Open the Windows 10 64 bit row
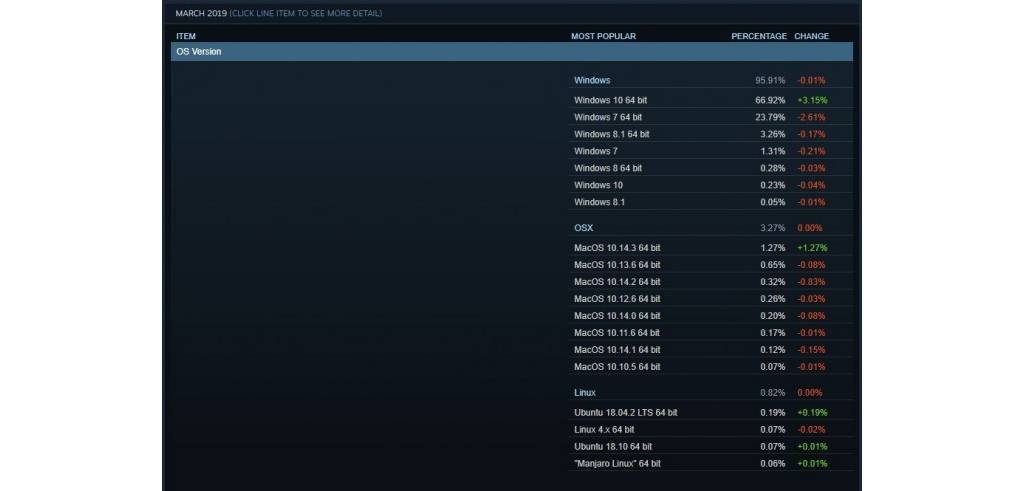This screenshot has height=491, width=1024. [x=710, y=100]
